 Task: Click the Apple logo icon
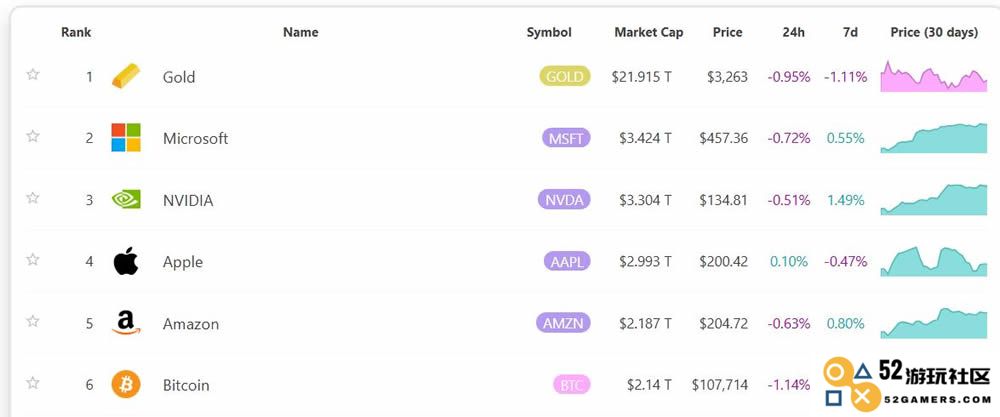pos(126,261)
